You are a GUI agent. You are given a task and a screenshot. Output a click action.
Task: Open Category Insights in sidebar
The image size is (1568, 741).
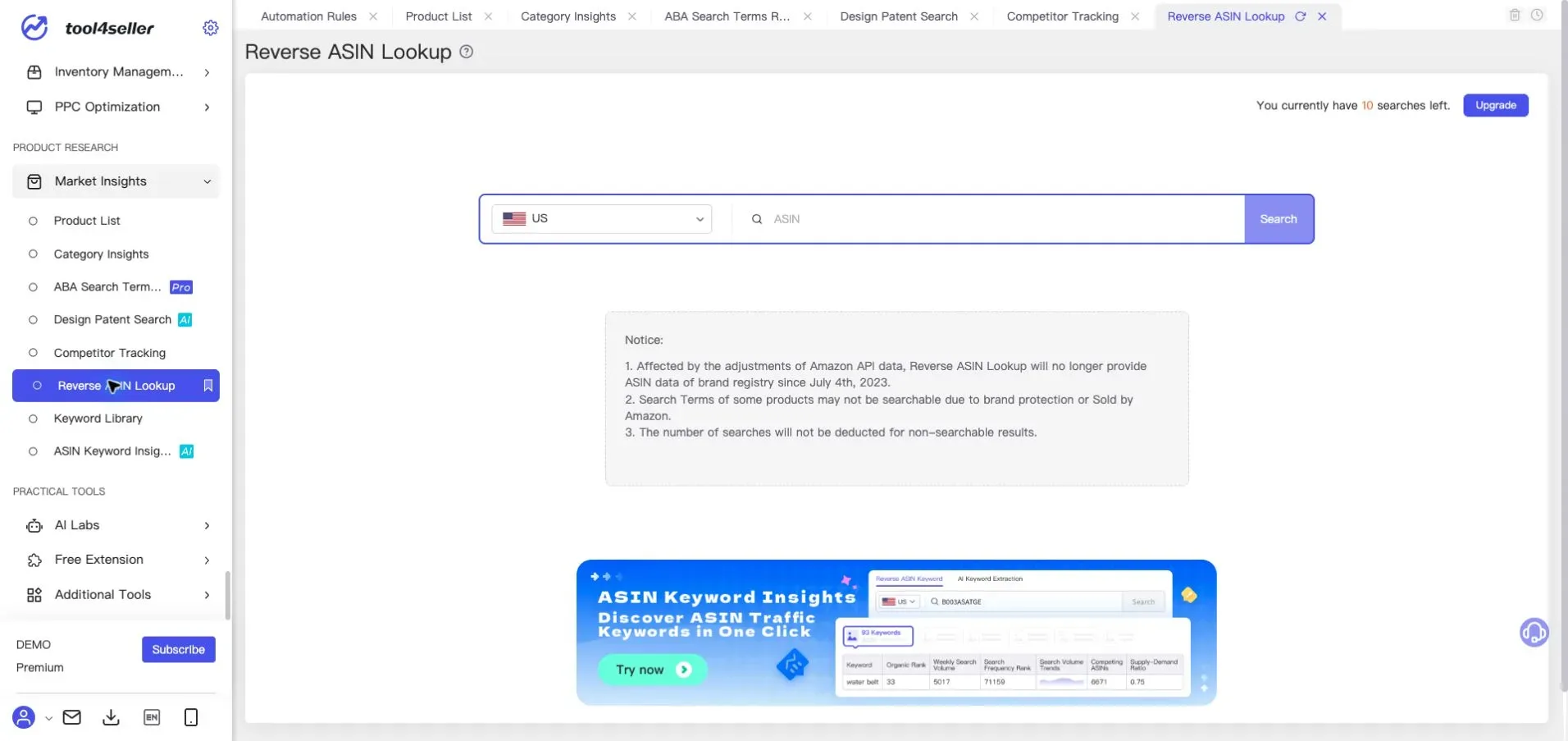click(x=102, y=254)
